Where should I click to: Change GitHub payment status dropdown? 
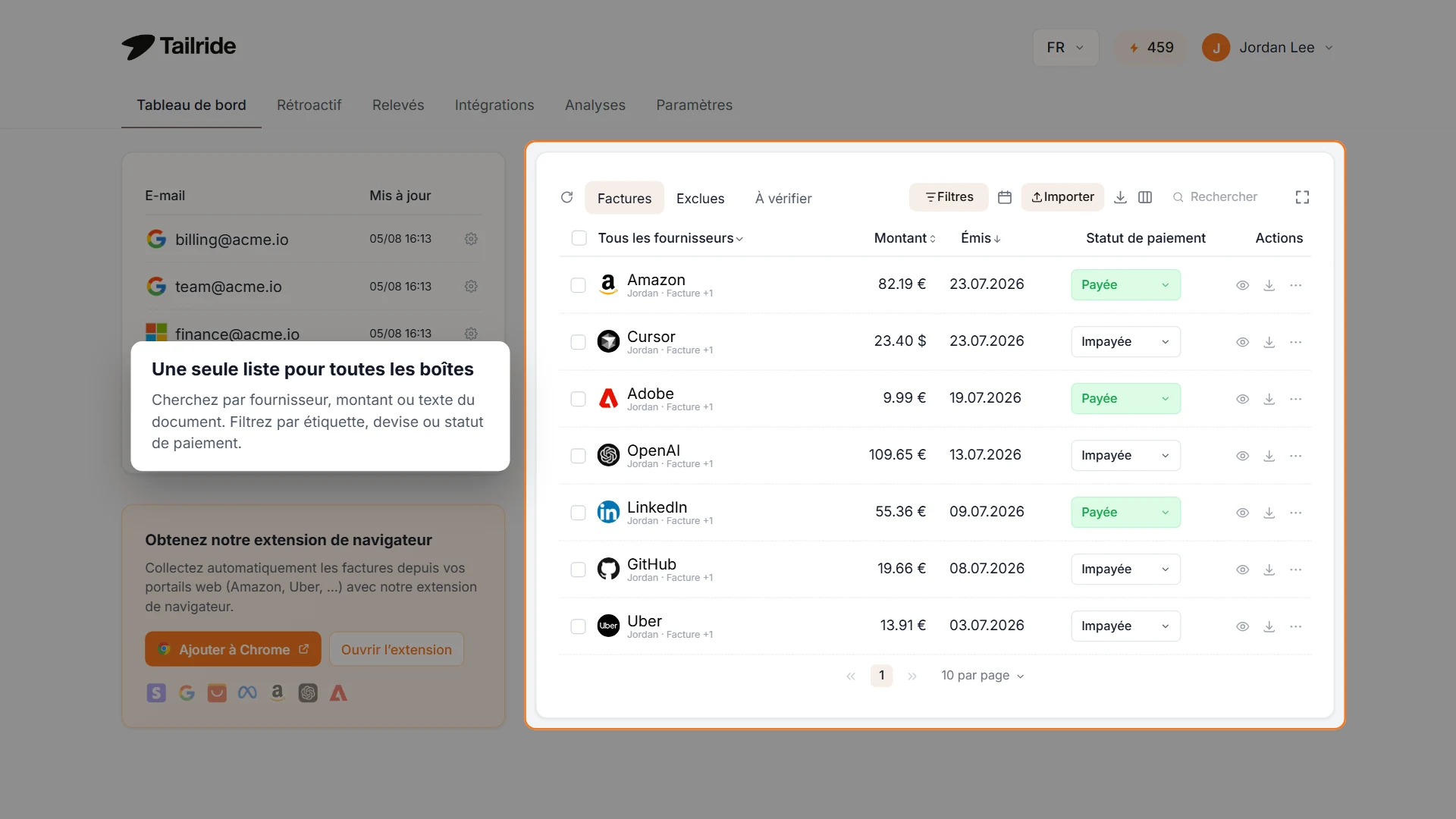pyautogui.click(x=1125, y=570)
